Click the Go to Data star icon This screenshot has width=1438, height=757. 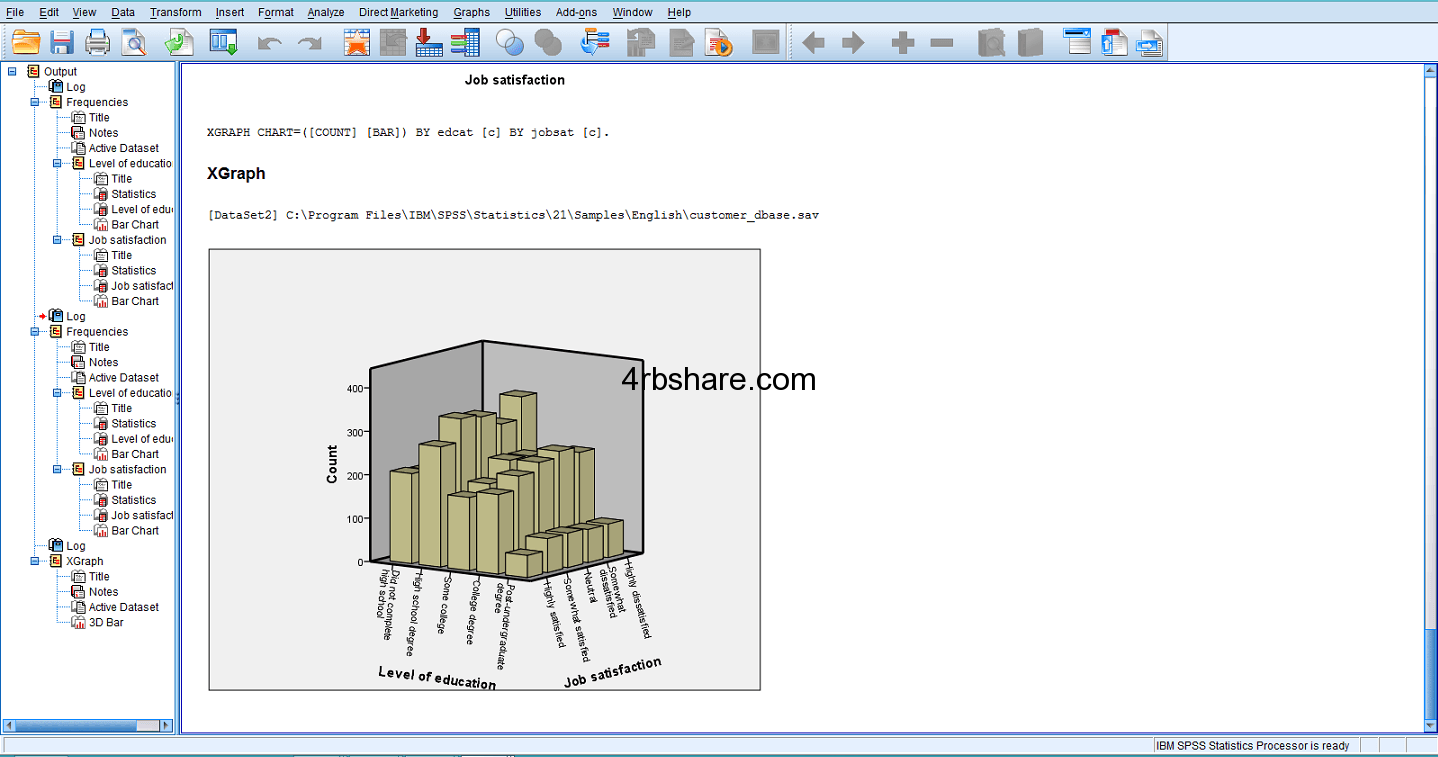point(357,42)
